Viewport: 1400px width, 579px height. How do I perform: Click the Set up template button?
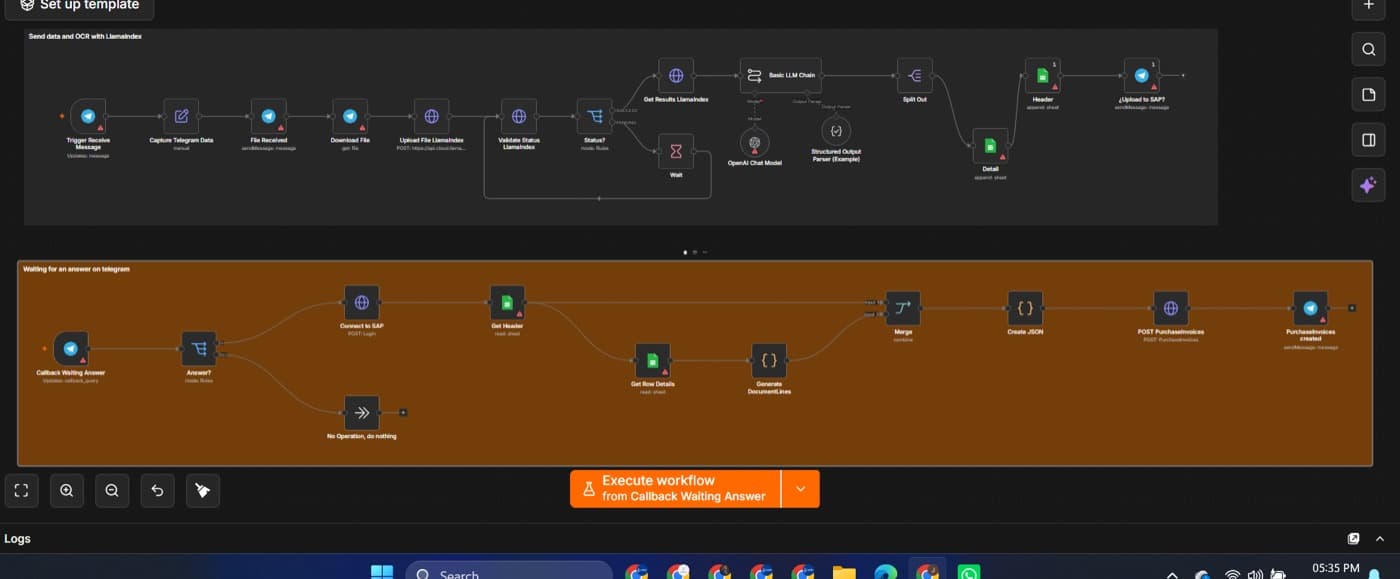point(79,6)
